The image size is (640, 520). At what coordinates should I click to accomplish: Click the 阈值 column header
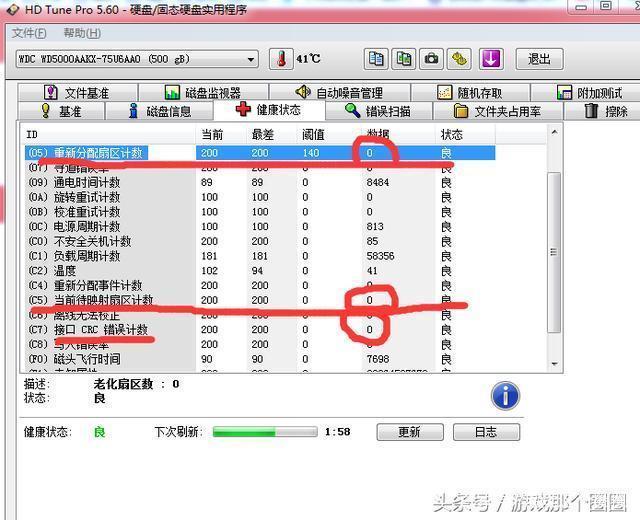pos(329,134)
